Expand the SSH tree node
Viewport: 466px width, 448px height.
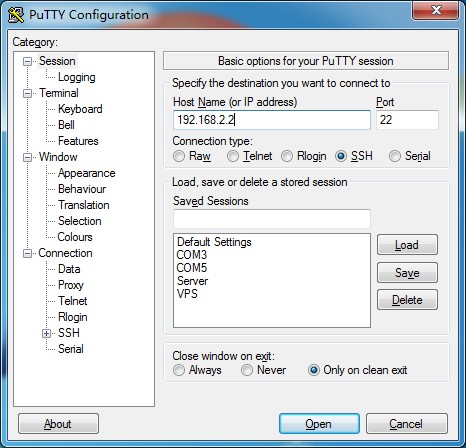pos(46,333)
